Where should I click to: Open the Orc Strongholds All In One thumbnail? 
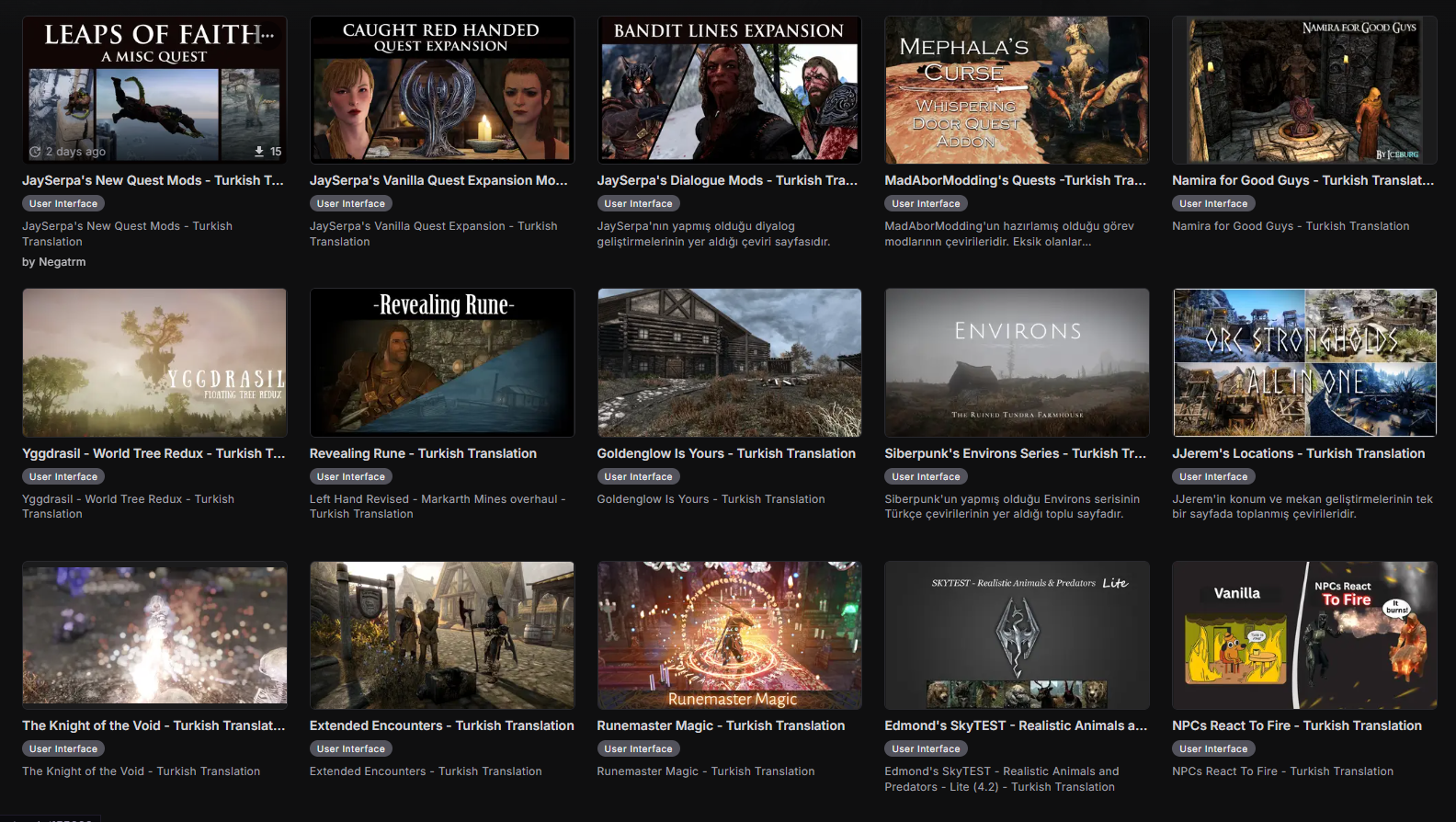[1304, 362]
